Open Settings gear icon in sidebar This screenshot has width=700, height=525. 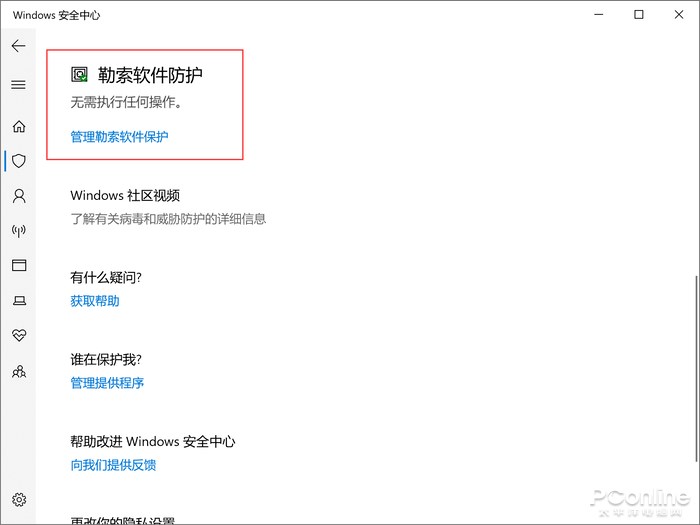click(19, 499)
